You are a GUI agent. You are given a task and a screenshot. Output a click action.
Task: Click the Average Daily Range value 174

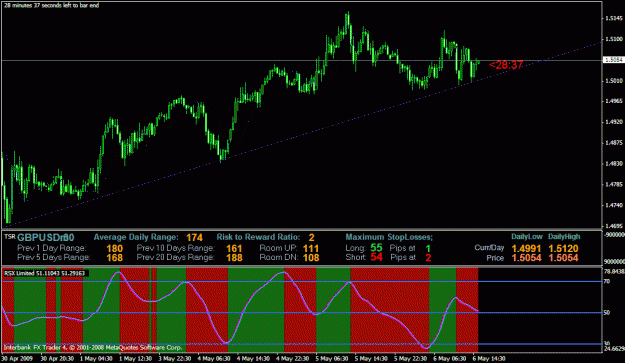pyautogui.click(x=195, y=238)
